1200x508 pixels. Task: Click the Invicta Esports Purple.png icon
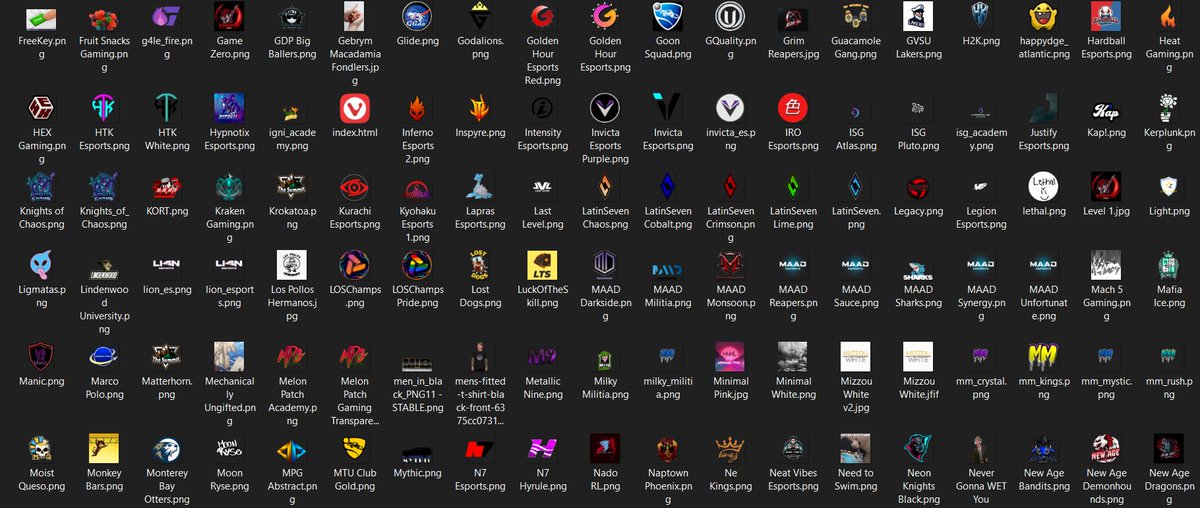[x=605, y=108]
